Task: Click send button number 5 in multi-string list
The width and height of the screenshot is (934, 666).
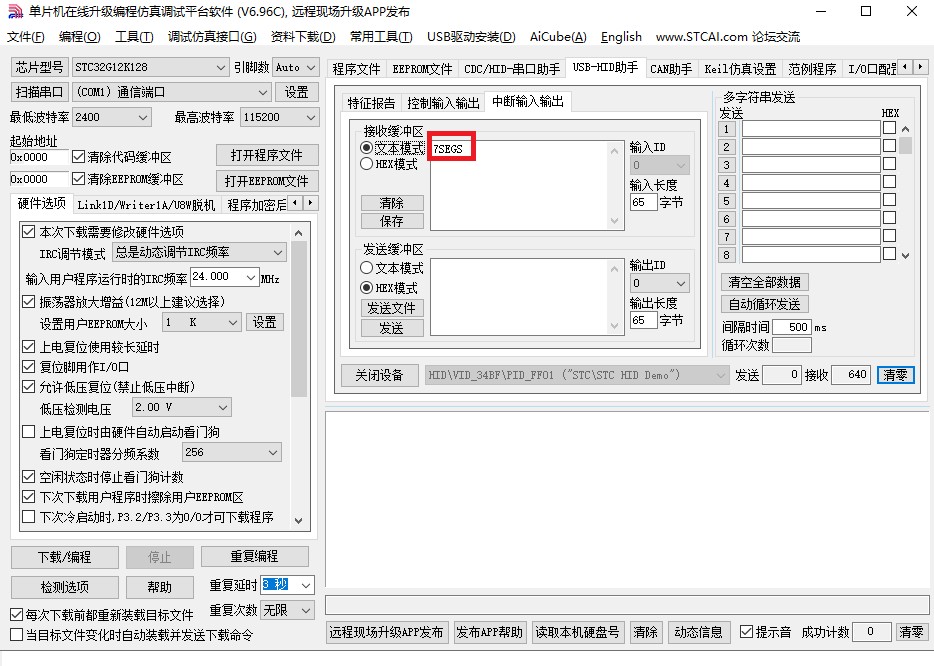Action: pyautogui.click(x=728, y=201)
